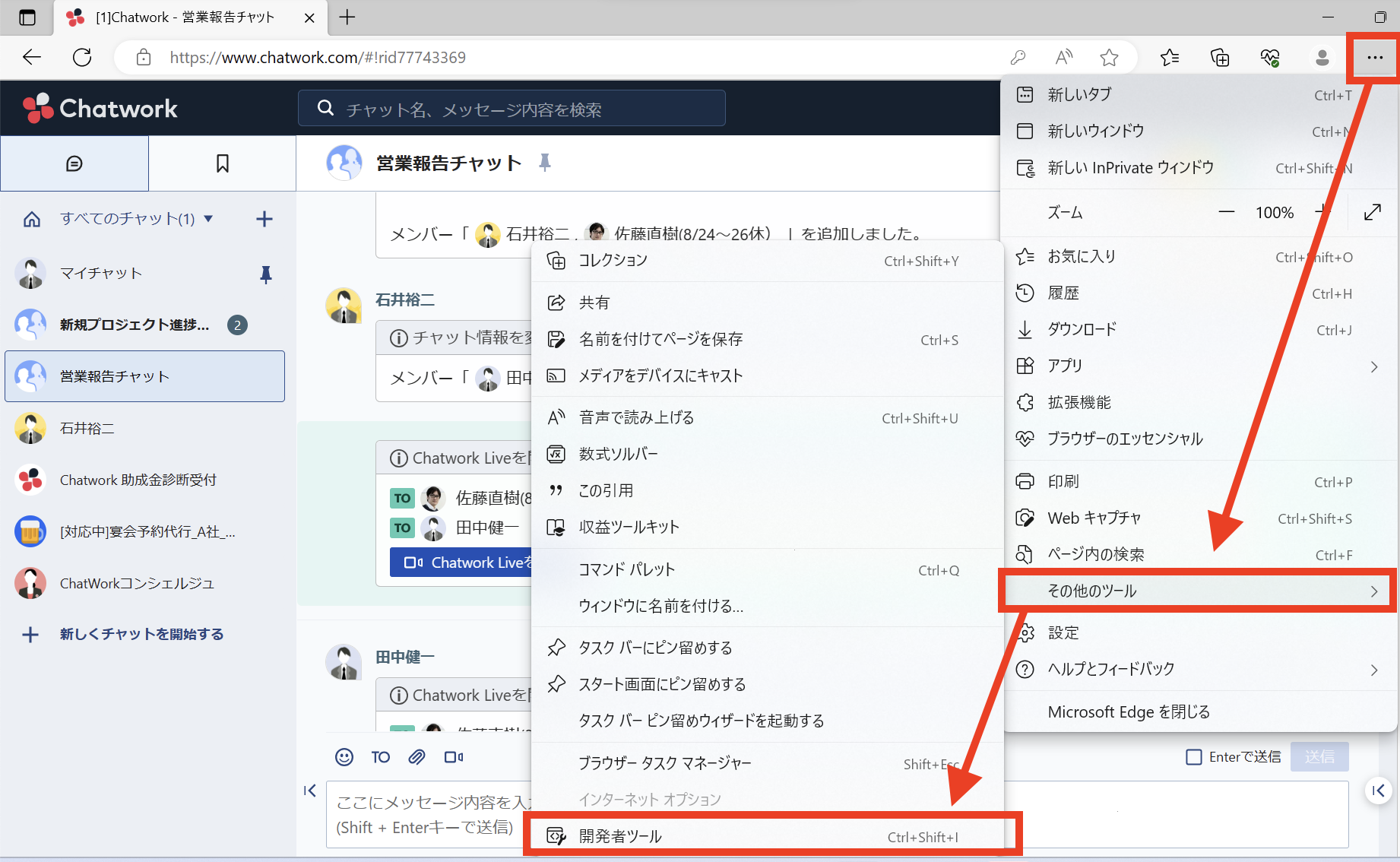This screenshot has width=1400, height=862.
Task: Enable the Enterで送信 checkbox
Action: [1193, 756]
